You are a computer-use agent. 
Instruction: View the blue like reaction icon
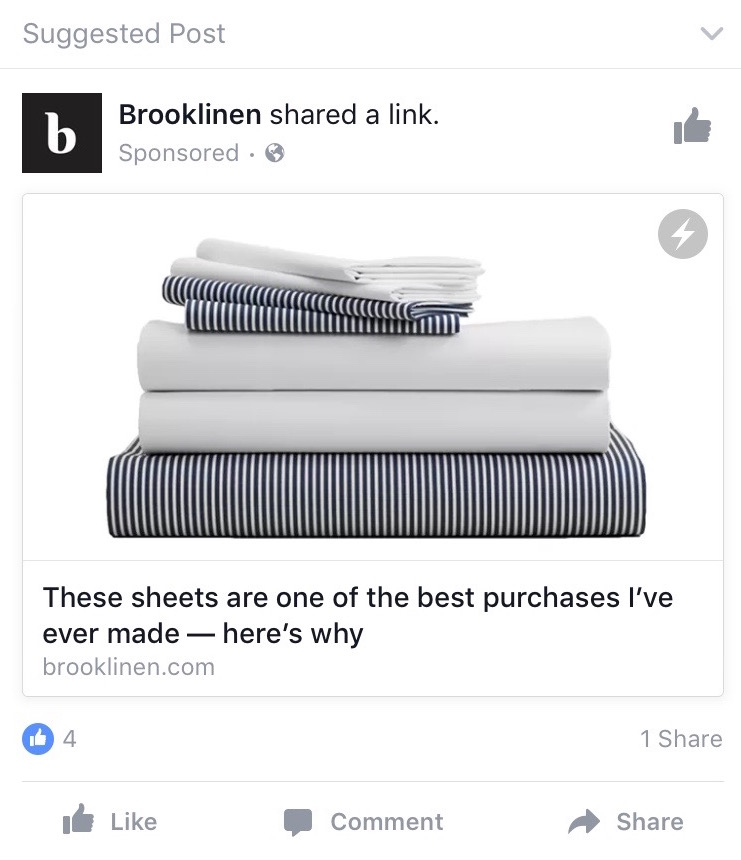38,739
